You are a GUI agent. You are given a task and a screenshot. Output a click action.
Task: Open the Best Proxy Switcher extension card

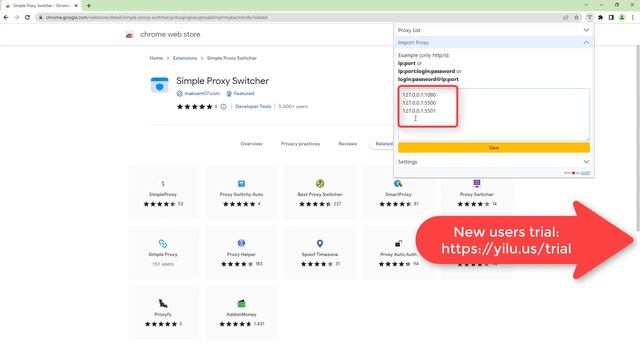coord(320,193)
